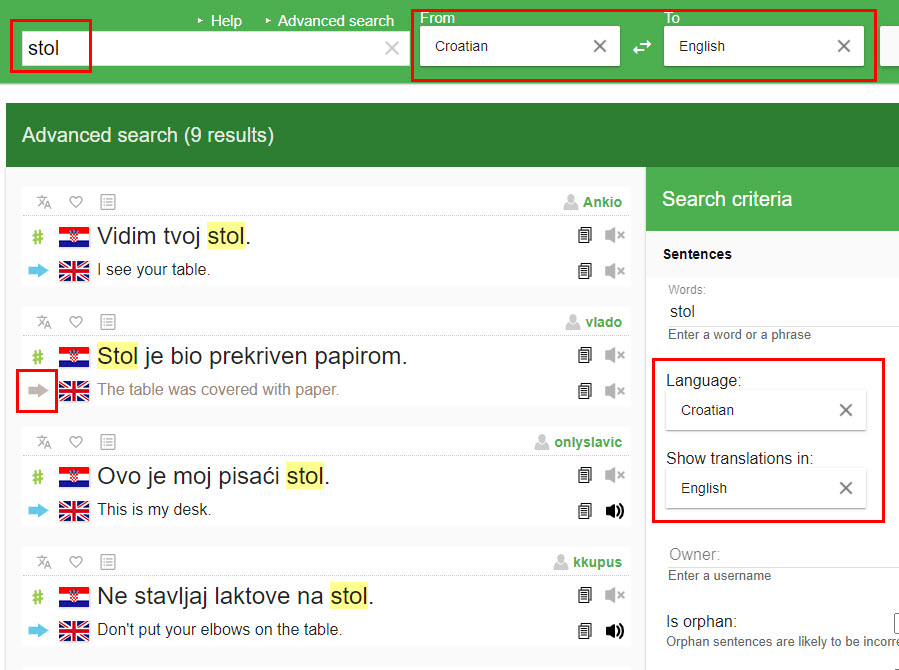
Task: Open the Language criteria dropdown showing Croatian
Action: click(x=765, y=410)
